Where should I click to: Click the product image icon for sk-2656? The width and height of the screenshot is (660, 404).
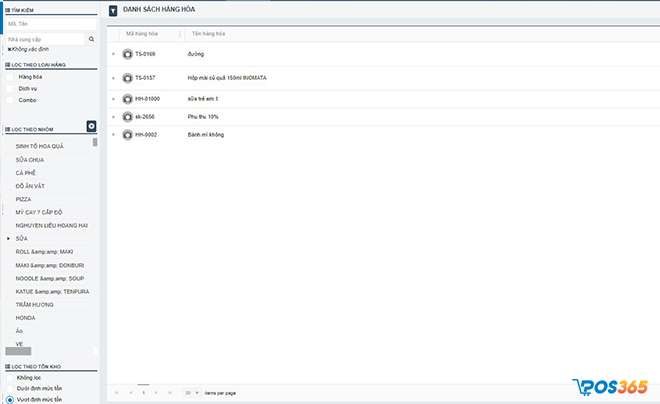pos(128,117)
